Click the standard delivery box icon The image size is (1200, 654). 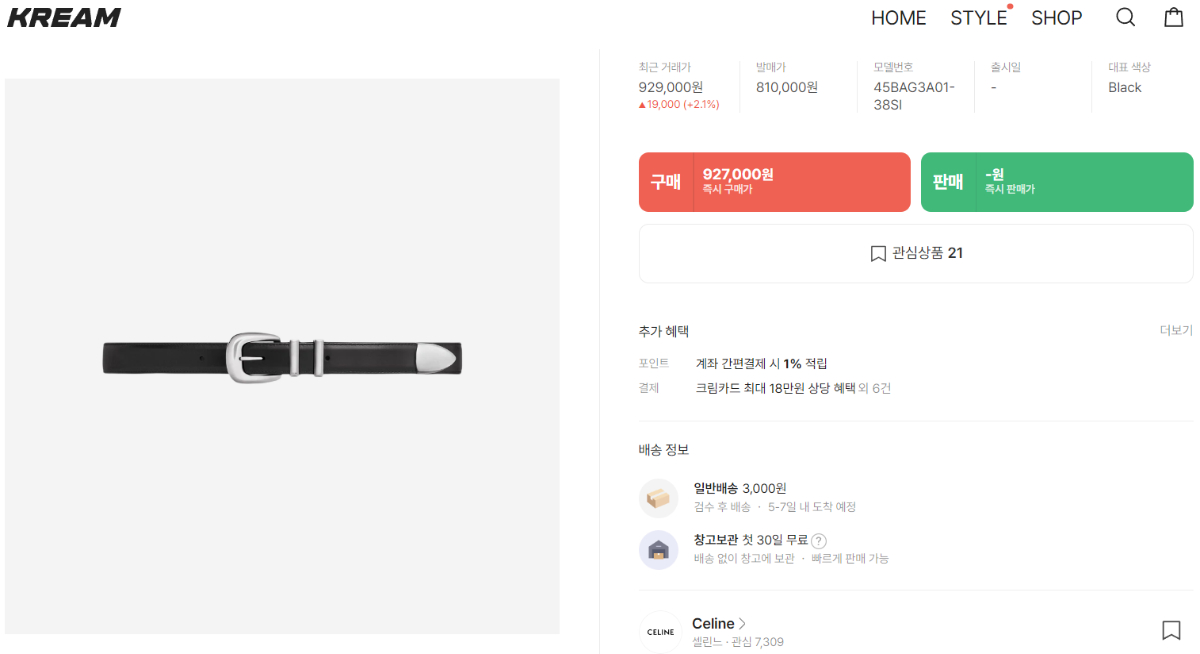coord(658,497)
